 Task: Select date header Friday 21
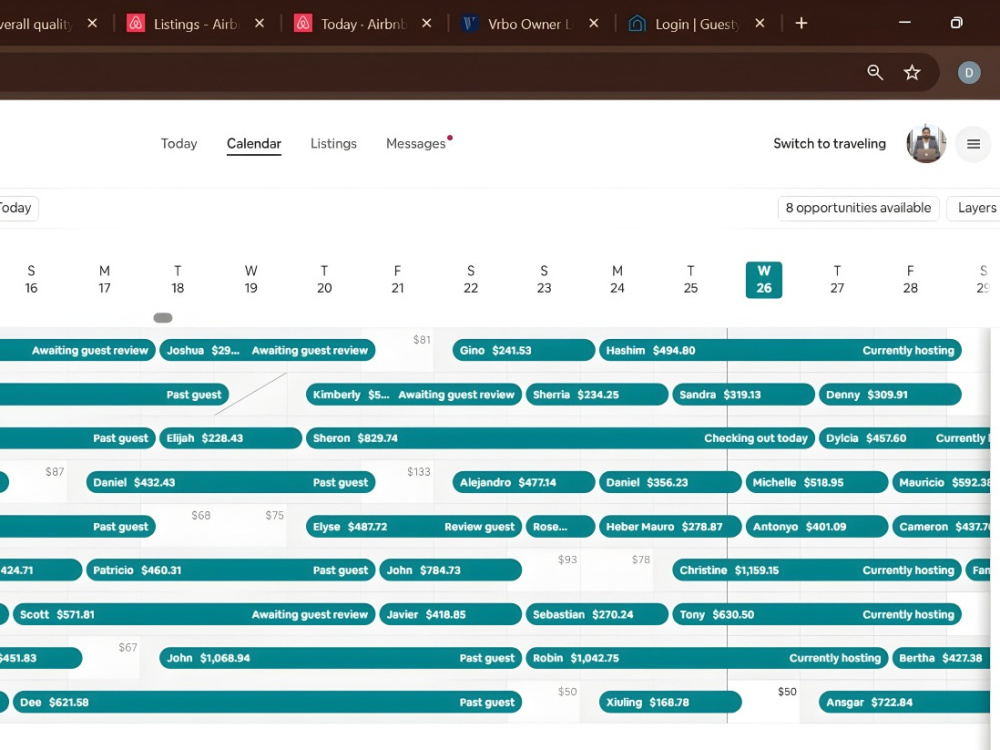pos(397,279)
